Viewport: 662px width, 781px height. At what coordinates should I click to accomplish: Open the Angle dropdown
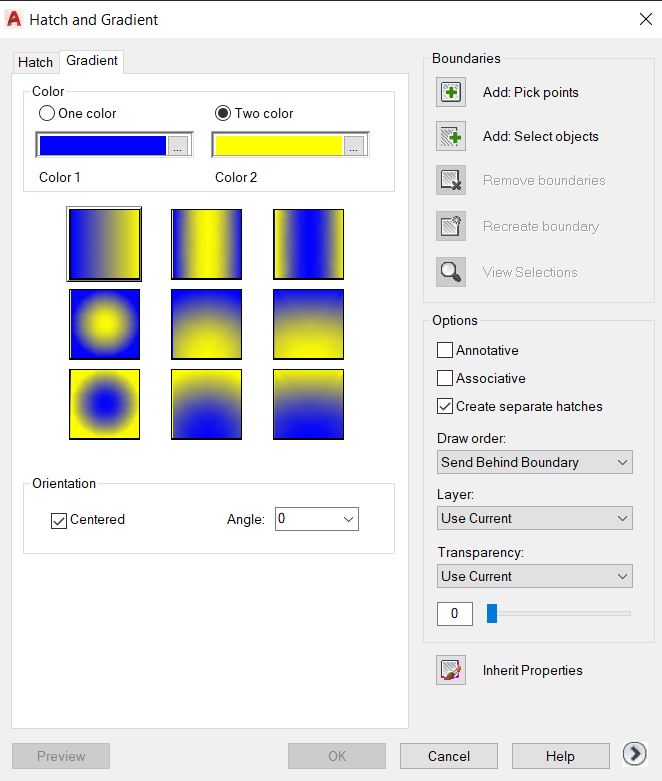(317, 519)
